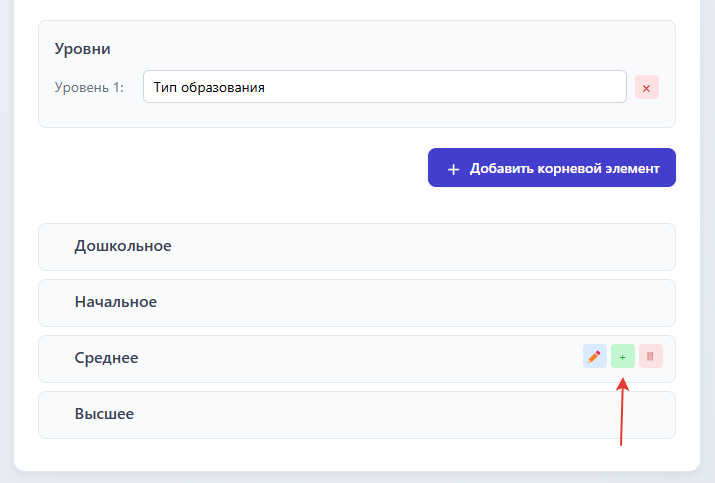Image resolution: width=715 pixels, height=483 pixels.
Task: Click empty area below Уровень 1 field
Action: (x=357, y=114)
